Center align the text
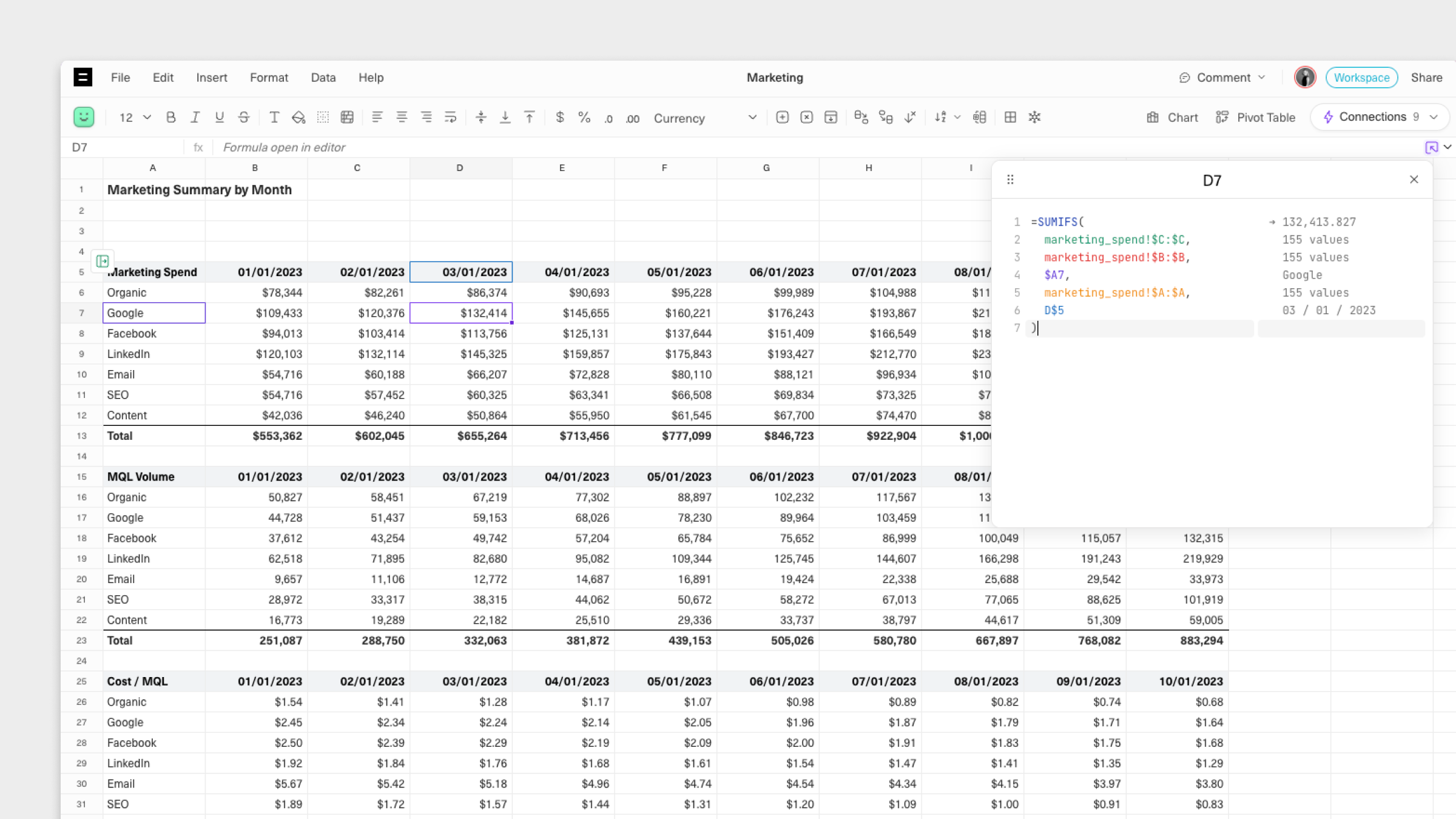The image size is (1456, 819). point(402,117)
